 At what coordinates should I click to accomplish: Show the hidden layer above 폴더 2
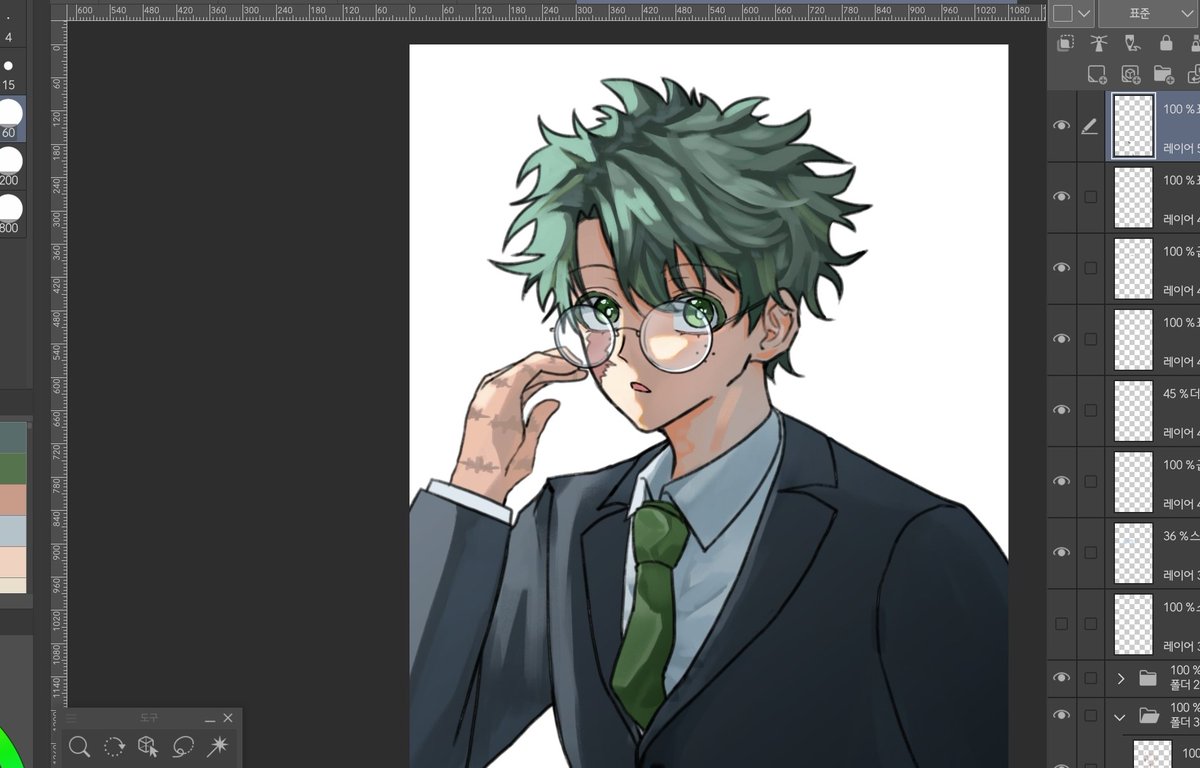coord(1062,623)
